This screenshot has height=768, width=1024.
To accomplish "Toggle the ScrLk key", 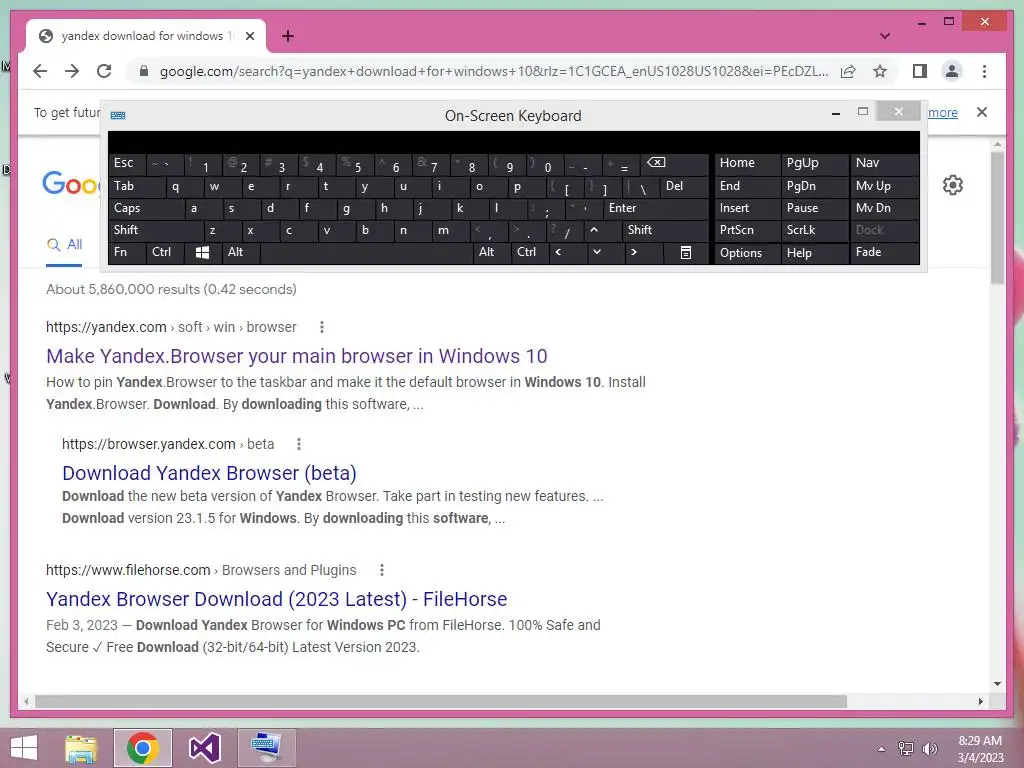I will tap(814, 230).
